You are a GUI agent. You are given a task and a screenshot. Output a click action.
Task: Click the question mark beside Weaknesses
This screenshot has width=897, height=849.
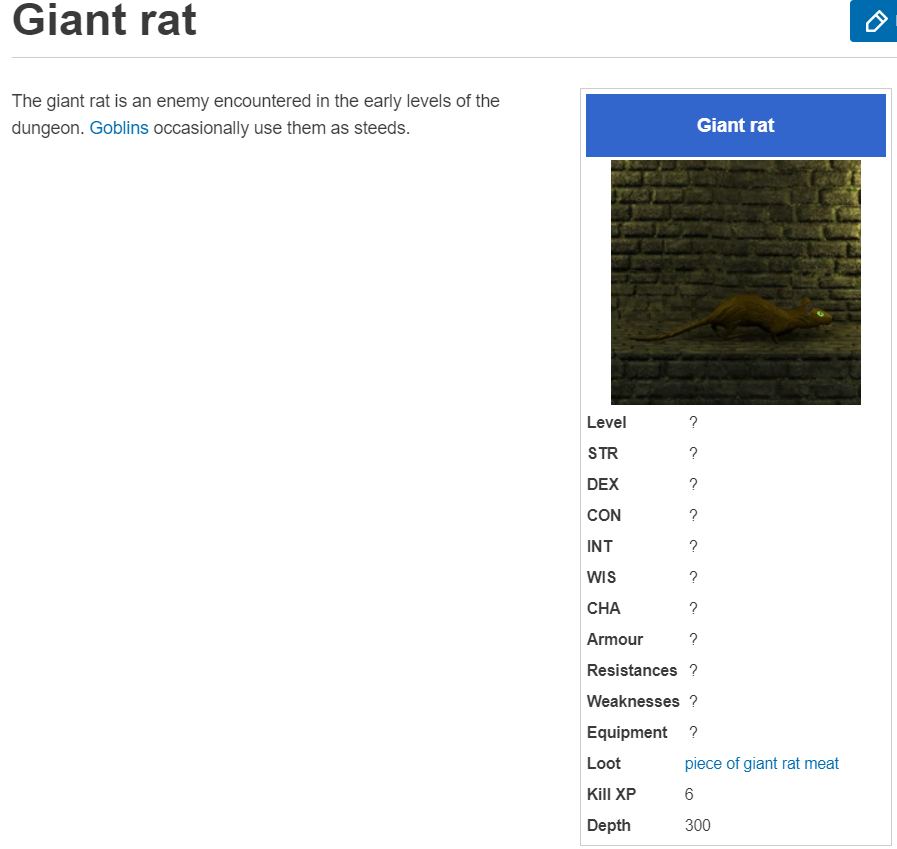click(x=693, y=701)
